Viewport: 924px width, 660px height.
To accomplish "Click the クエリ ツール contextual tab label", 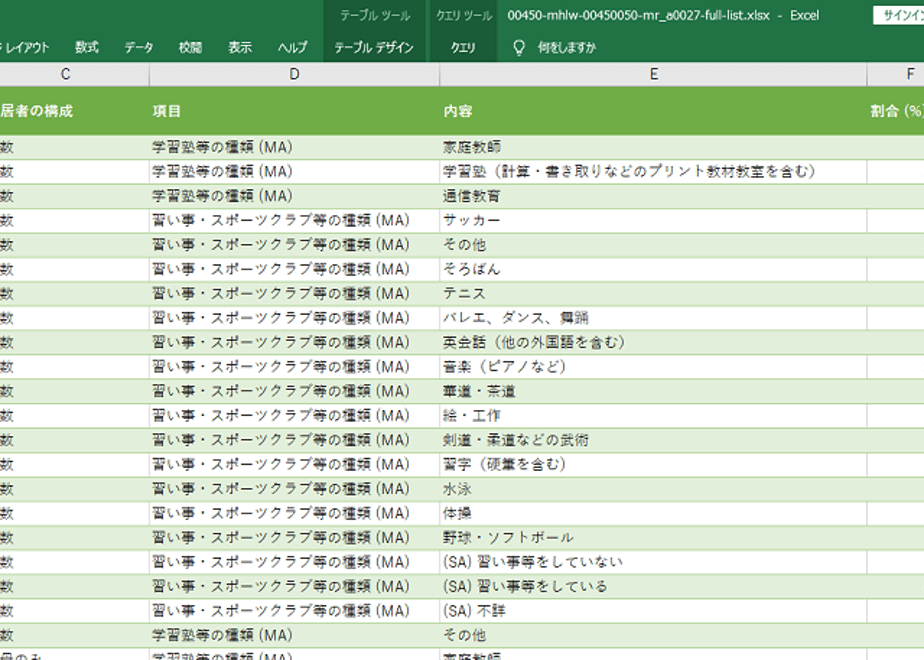I will point(464,16).
